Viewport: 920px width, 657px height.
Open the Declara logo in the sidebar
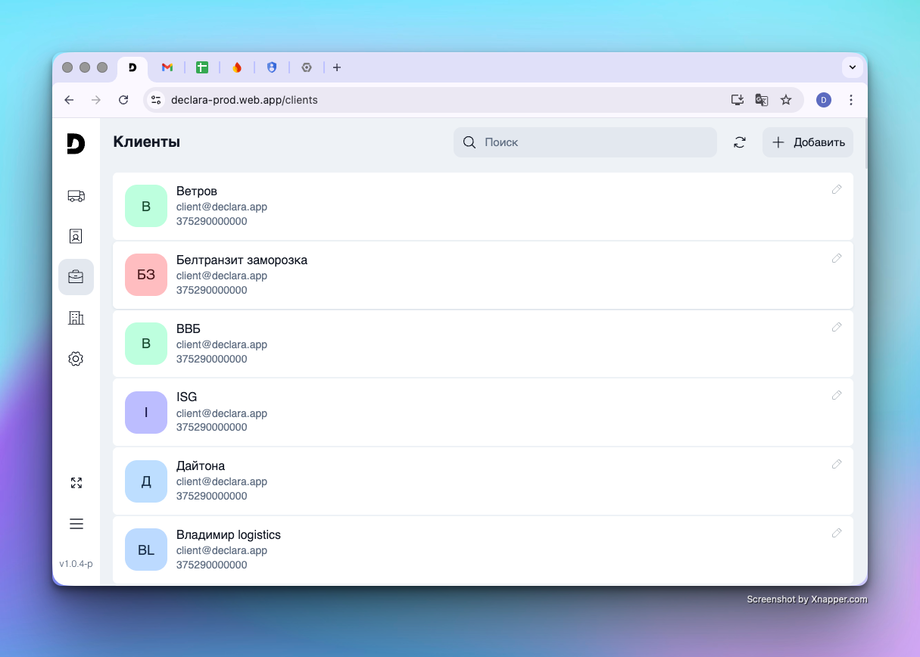[76, 143]
